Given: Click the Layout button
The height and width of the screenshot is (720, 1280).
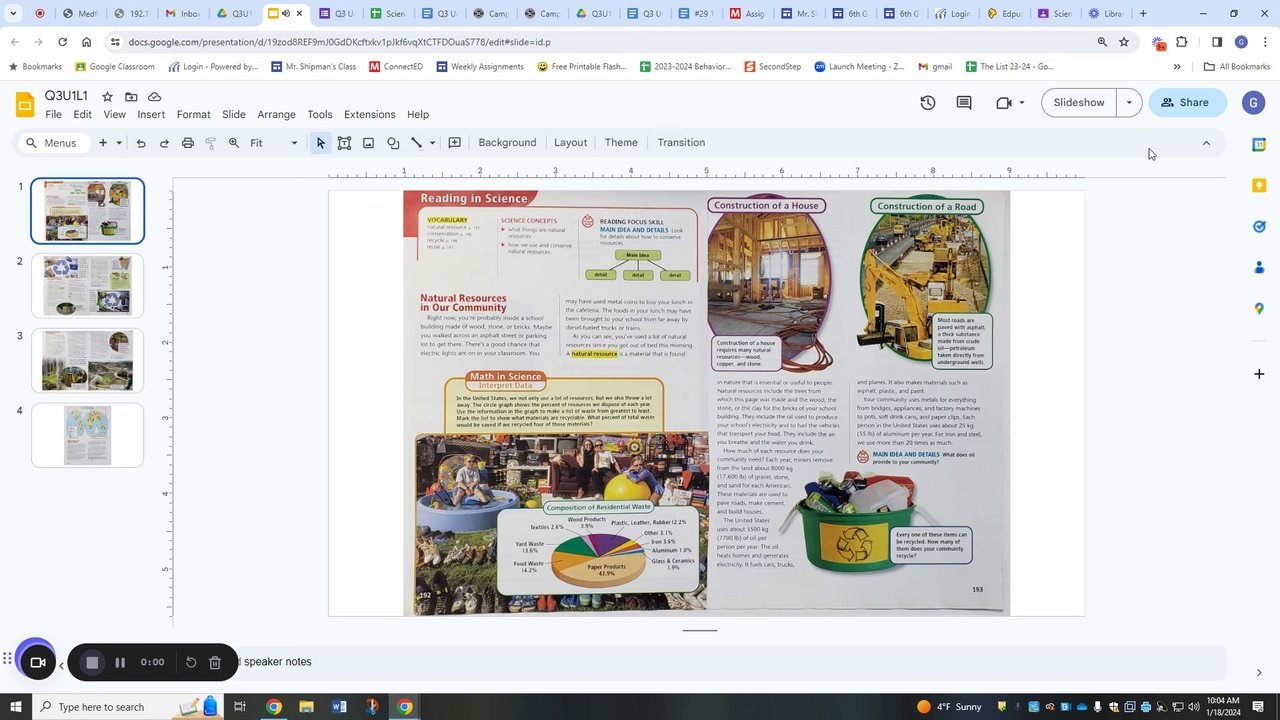Looking at the screenshot, I should point(571,143).
